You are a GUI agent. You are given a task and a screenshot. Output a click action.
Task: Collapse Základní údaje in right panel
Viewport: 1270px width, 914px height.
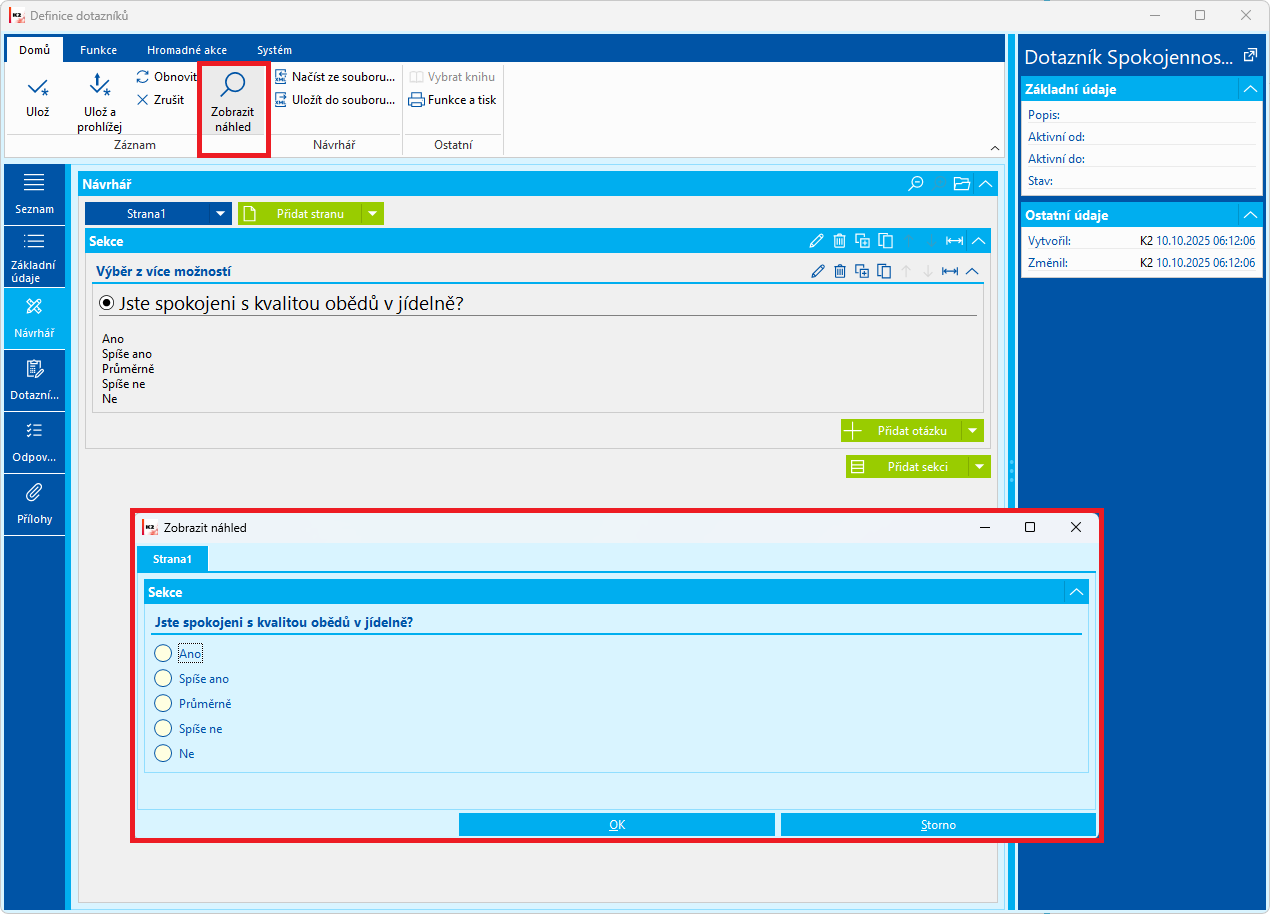click(x=1250, y=89)
